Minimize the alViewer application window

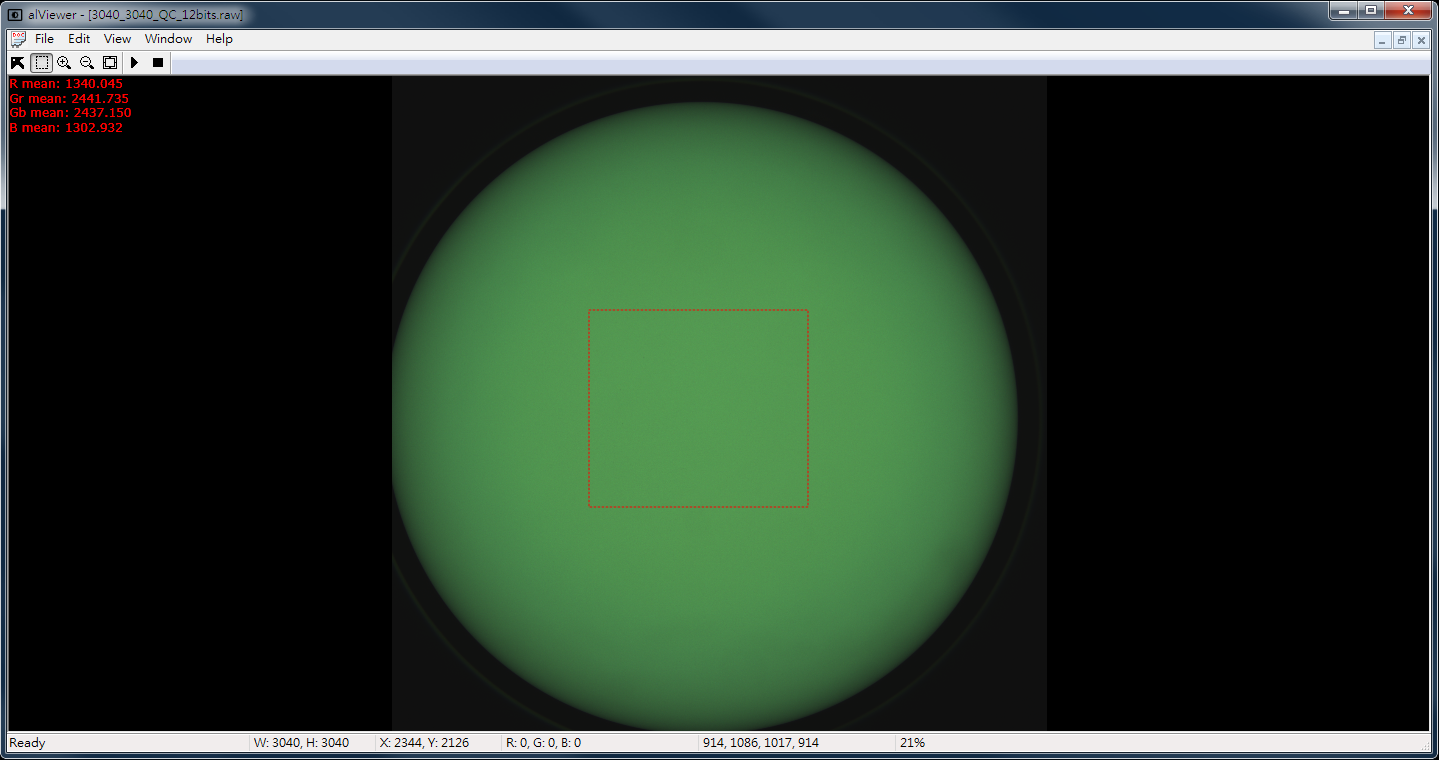coord(1343,10)
